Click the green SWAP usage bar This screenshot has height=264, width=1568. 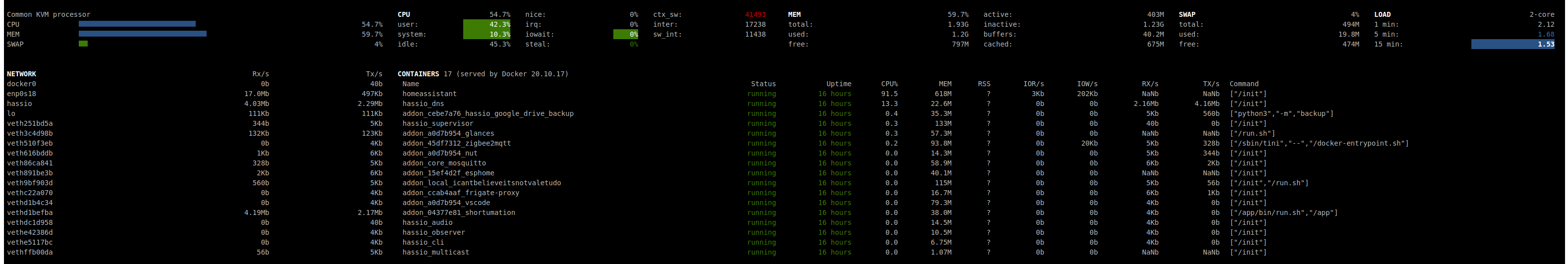pos(83,44)
